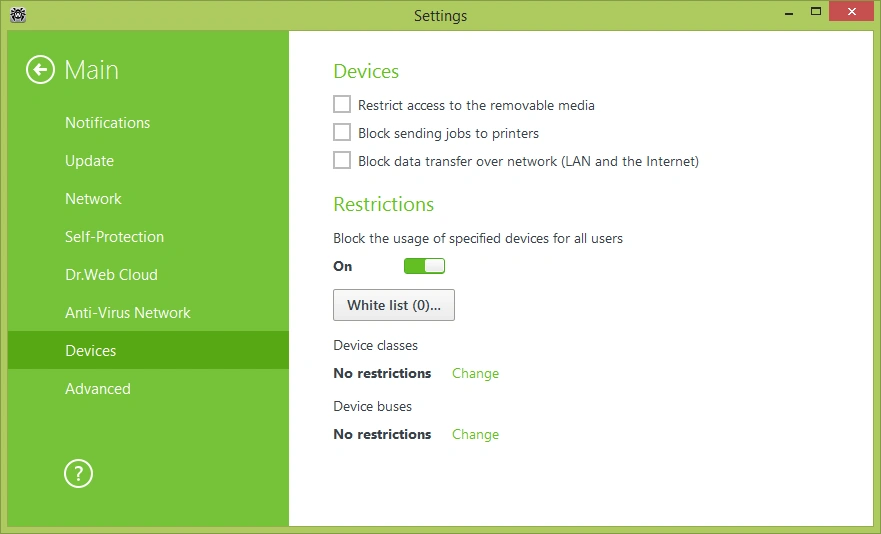The height and width of the screenshot is (534, 881).
Task: Minimize the Settings window
Action: click(781, 13)
